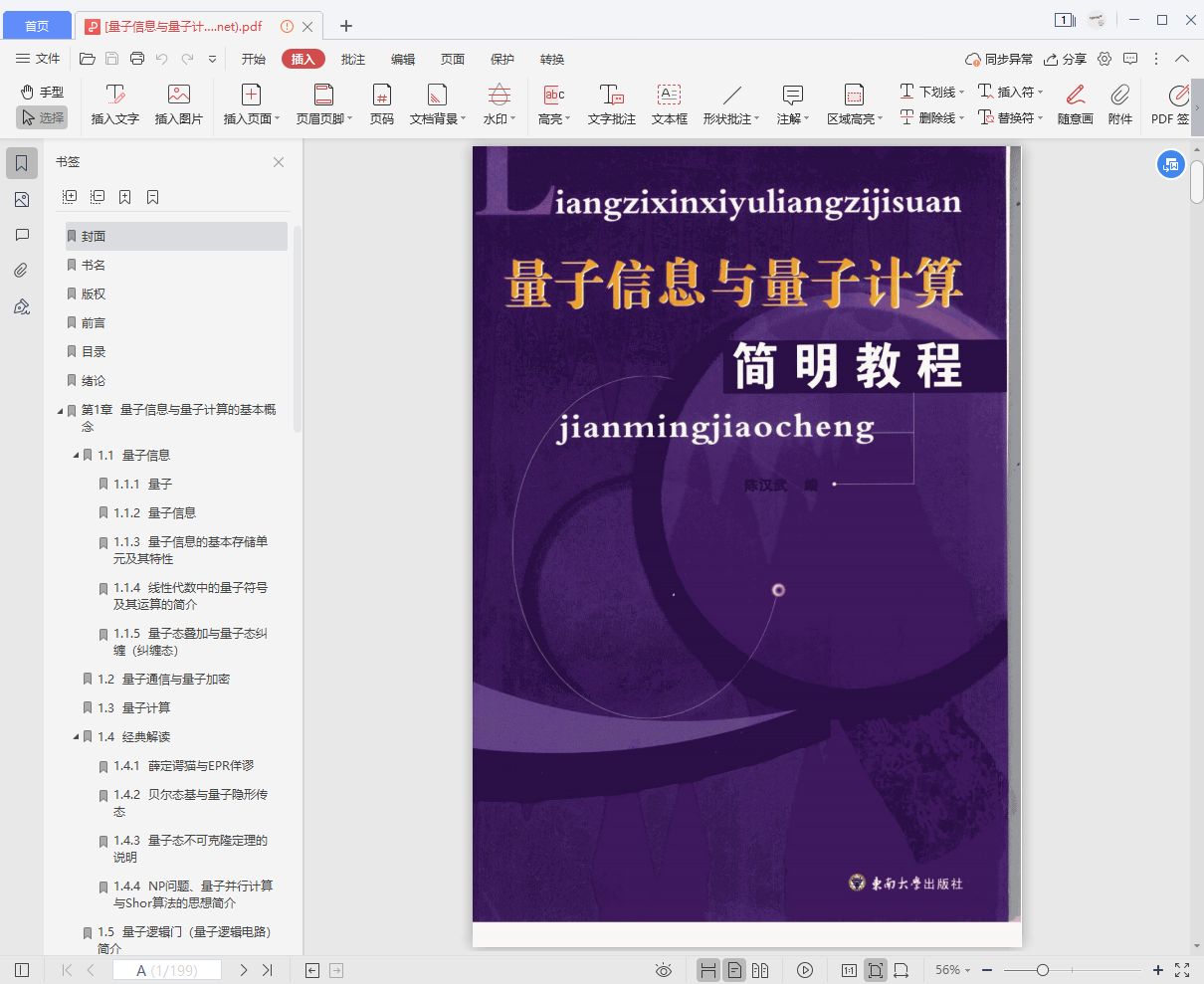Switch to 转换 ribbon tab
Screen dimensions: 1204x984
[552, 60]
